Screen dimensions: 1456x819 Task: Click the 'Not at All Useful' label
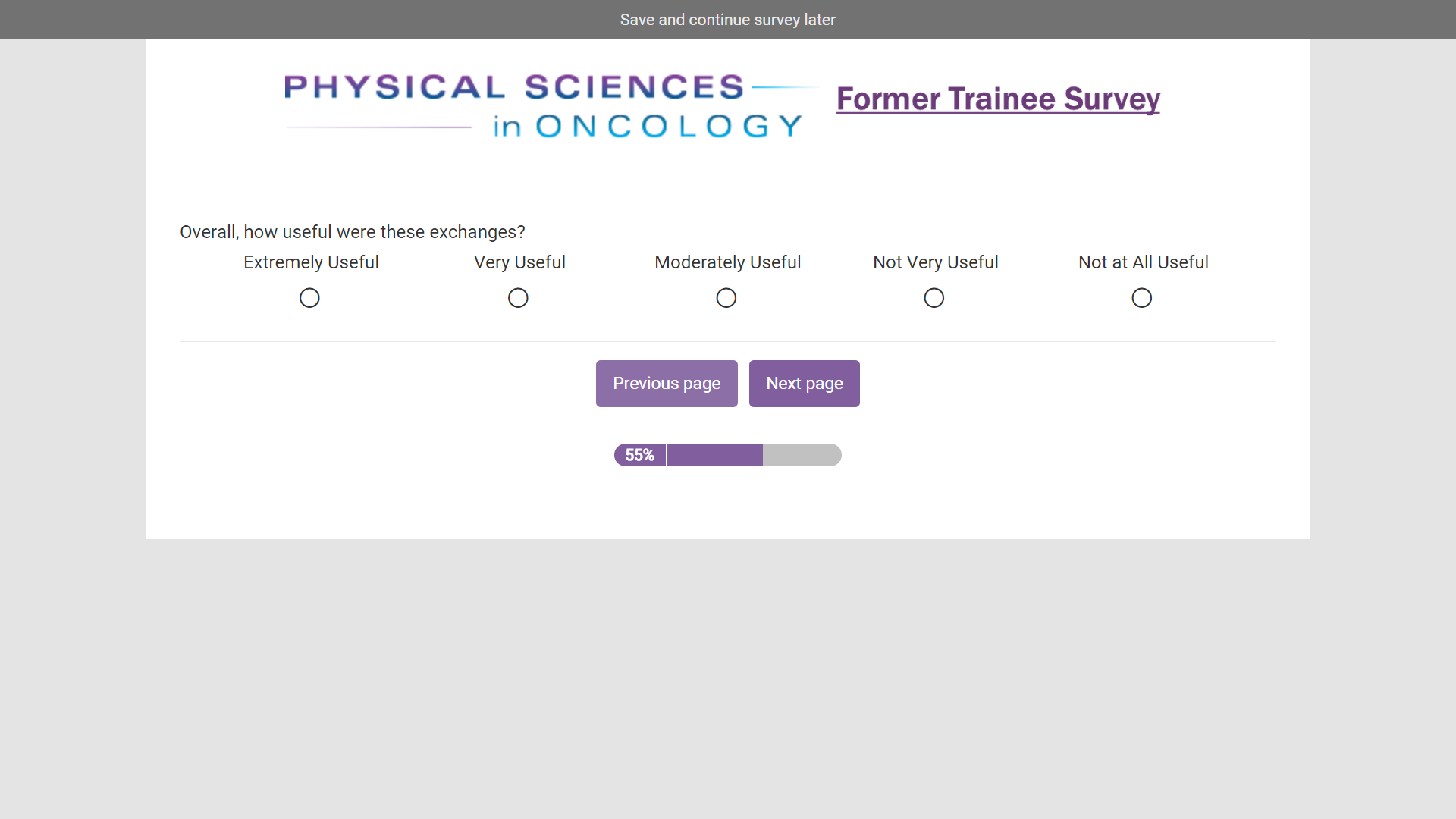tap(1143, 262)
